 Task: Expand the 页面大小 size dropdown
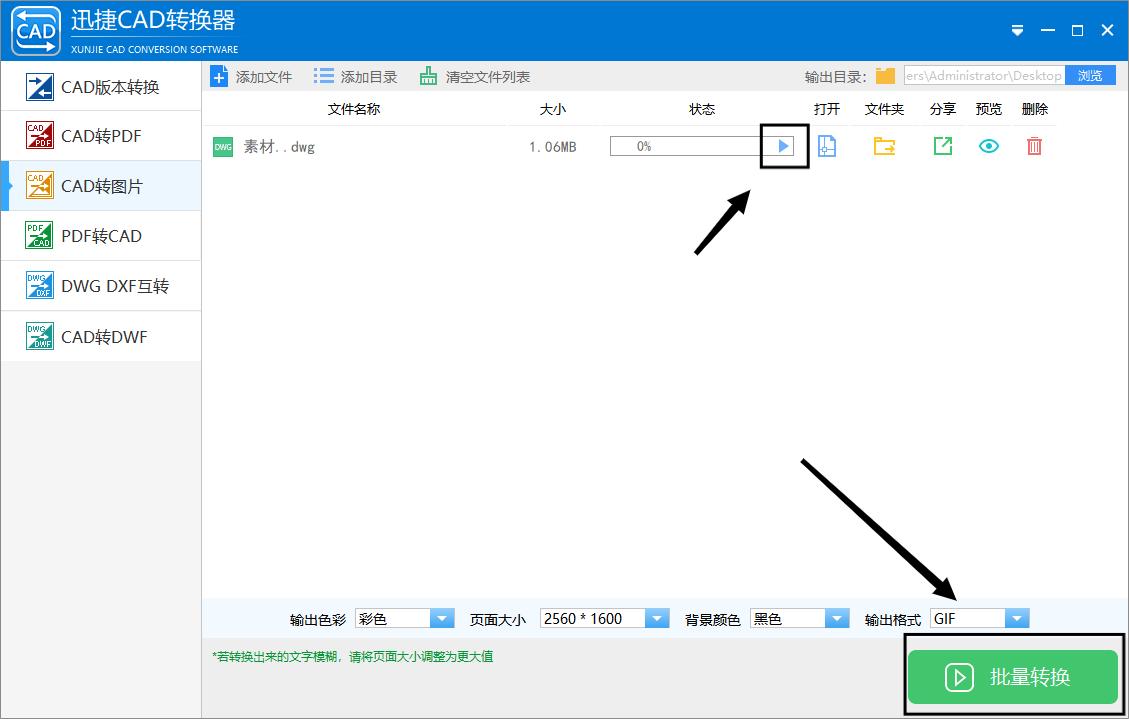click(x=657, y=618)
